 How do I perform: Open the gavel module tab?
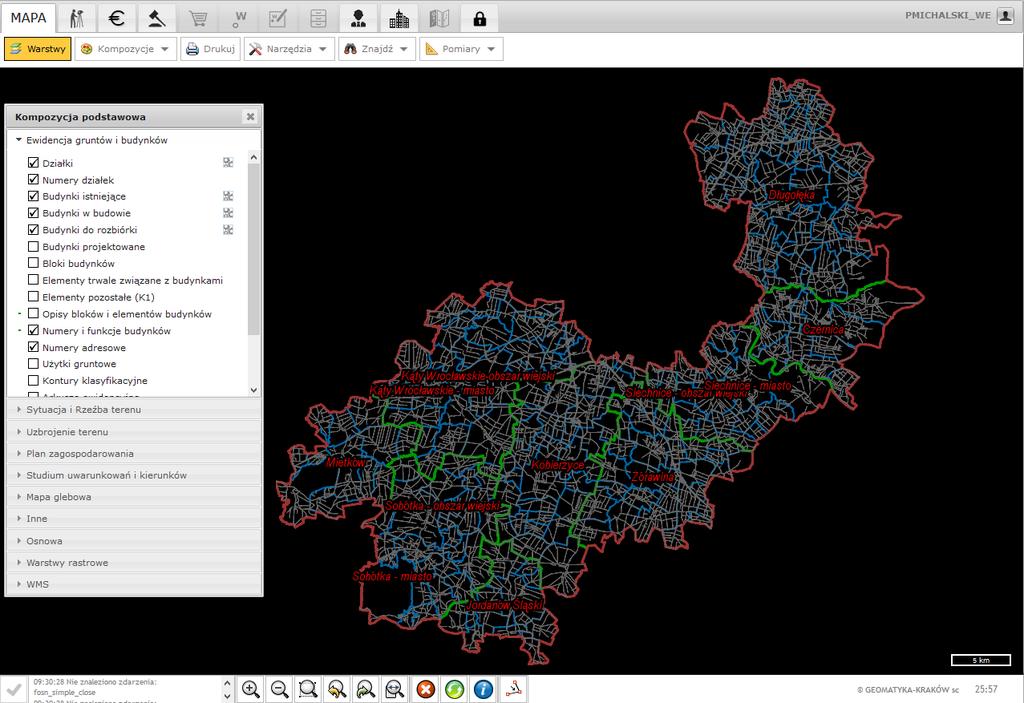157,18
